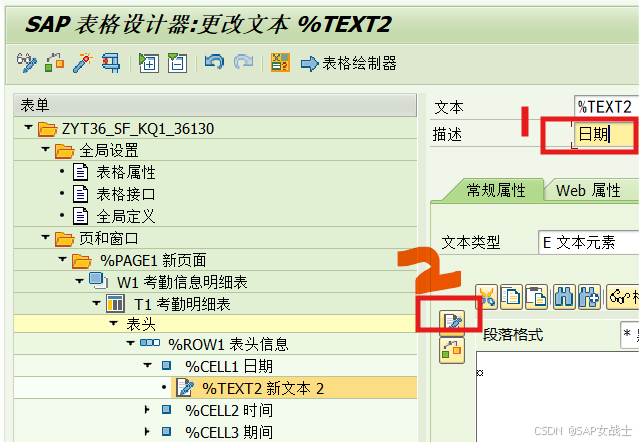
Task: Open the 表格绘制器 table painter
Action: click(349, 64)
